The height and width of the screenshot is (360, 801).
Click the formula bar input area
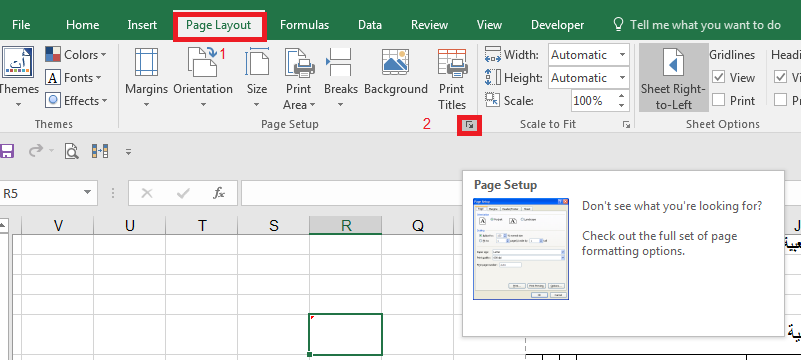tap(352, 193)
